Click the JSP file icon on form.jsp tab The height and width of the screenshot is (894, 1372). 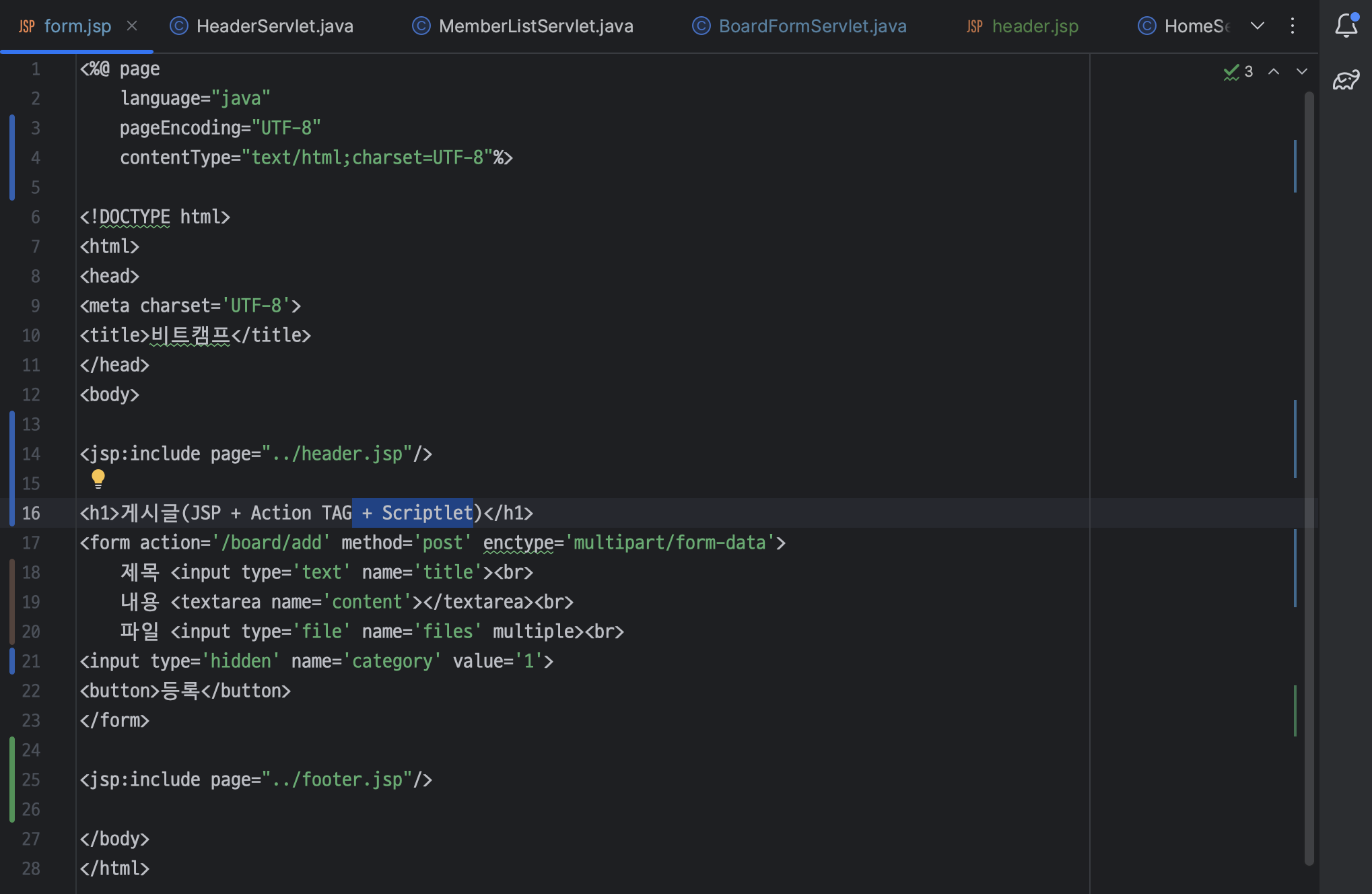(27, 26)
